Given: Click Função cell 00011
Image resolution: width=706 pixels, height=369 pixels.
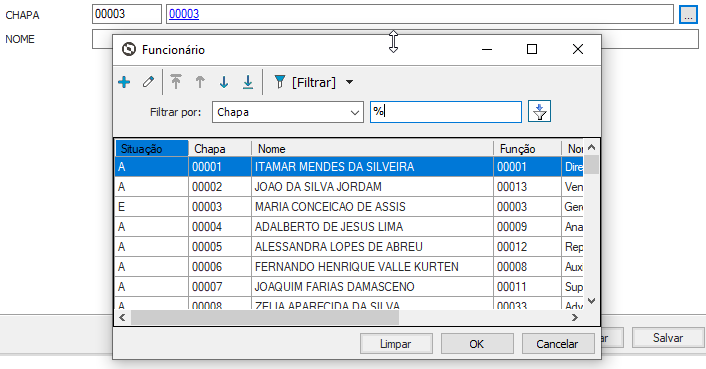Looking at the screenshot, I should 527,287.
